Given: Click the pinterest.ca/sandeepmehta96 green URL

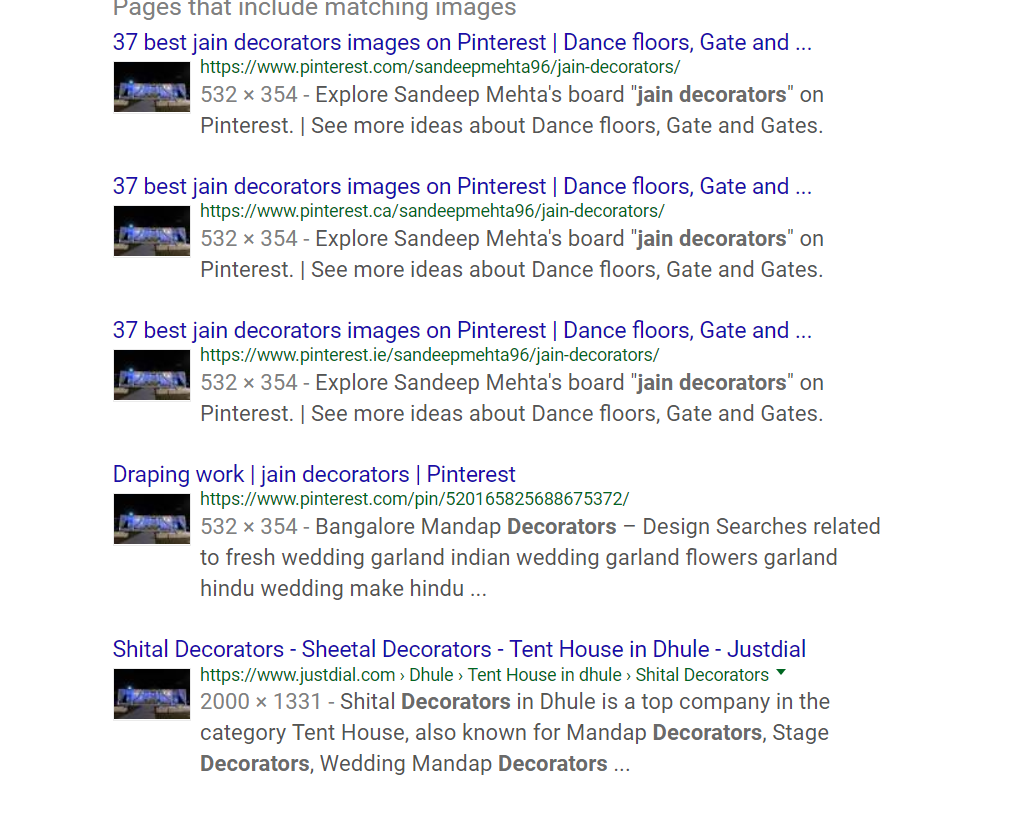Looking at the screenshot, I should 432,211.
